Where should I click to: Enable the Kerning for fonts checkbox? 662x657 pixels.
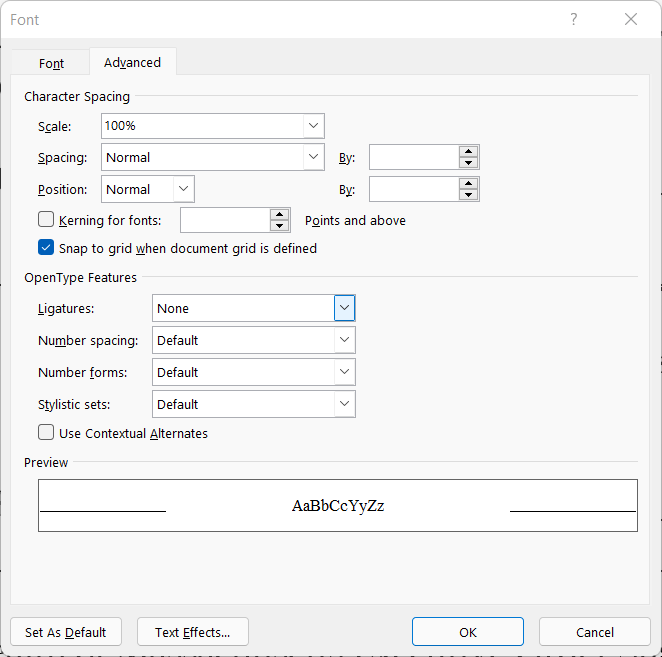click(x=46, y=220)
